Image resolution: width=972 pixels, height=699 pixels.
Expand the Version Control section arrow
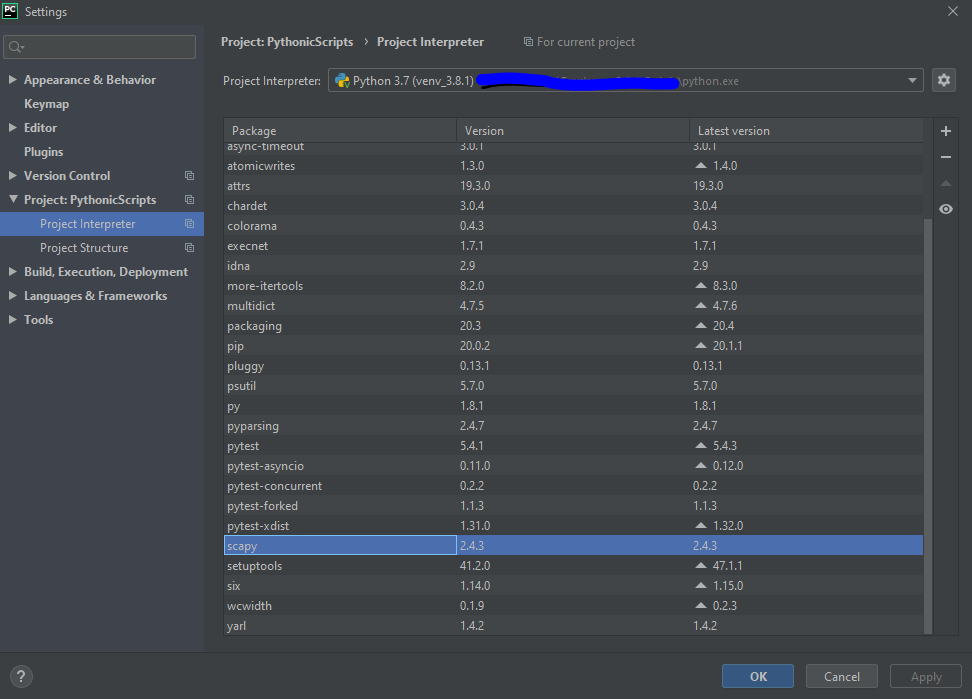pos(12,175)
